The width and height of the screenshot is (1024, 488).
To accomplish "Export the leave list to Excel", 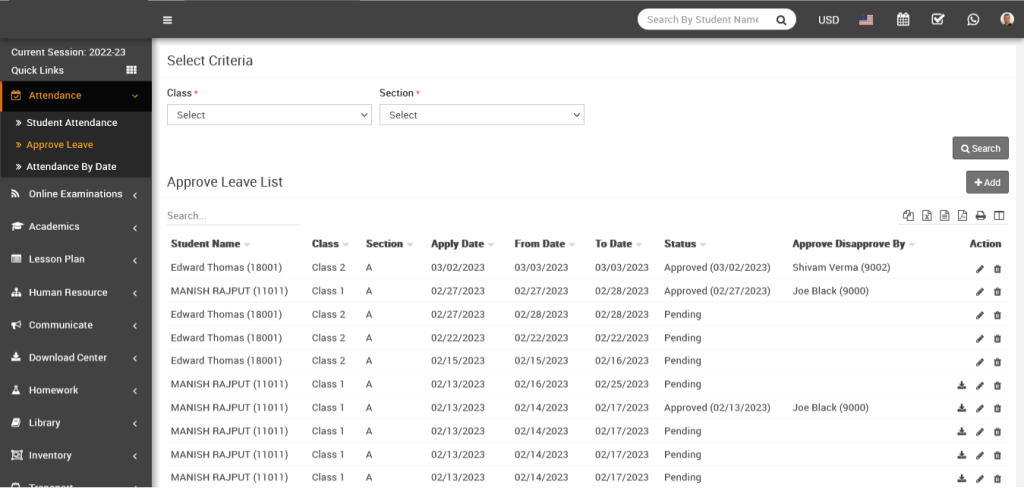I will (x=927, y=216).
